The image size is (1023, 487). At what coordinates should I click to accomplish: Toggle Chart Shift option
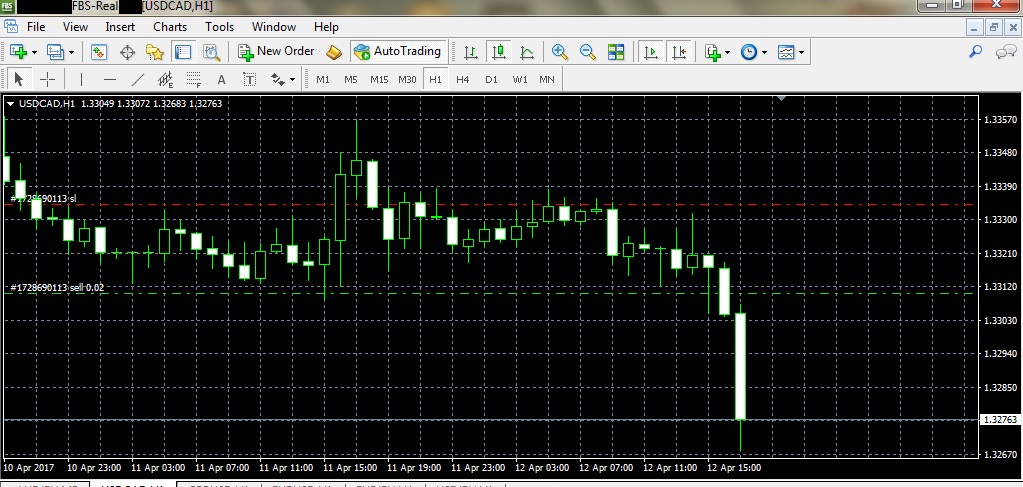[x=679, y=52]
